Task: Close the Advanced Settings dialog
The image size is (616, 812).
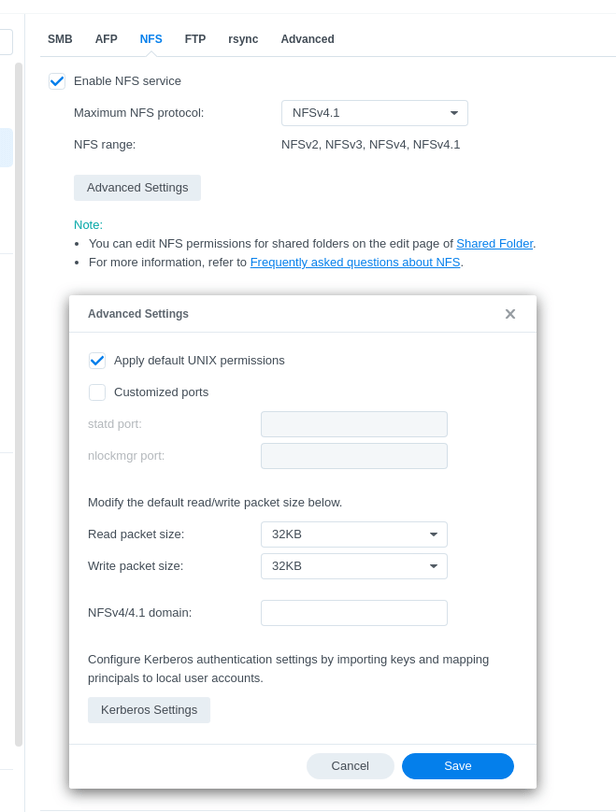Action: click(x=510, y=314)
